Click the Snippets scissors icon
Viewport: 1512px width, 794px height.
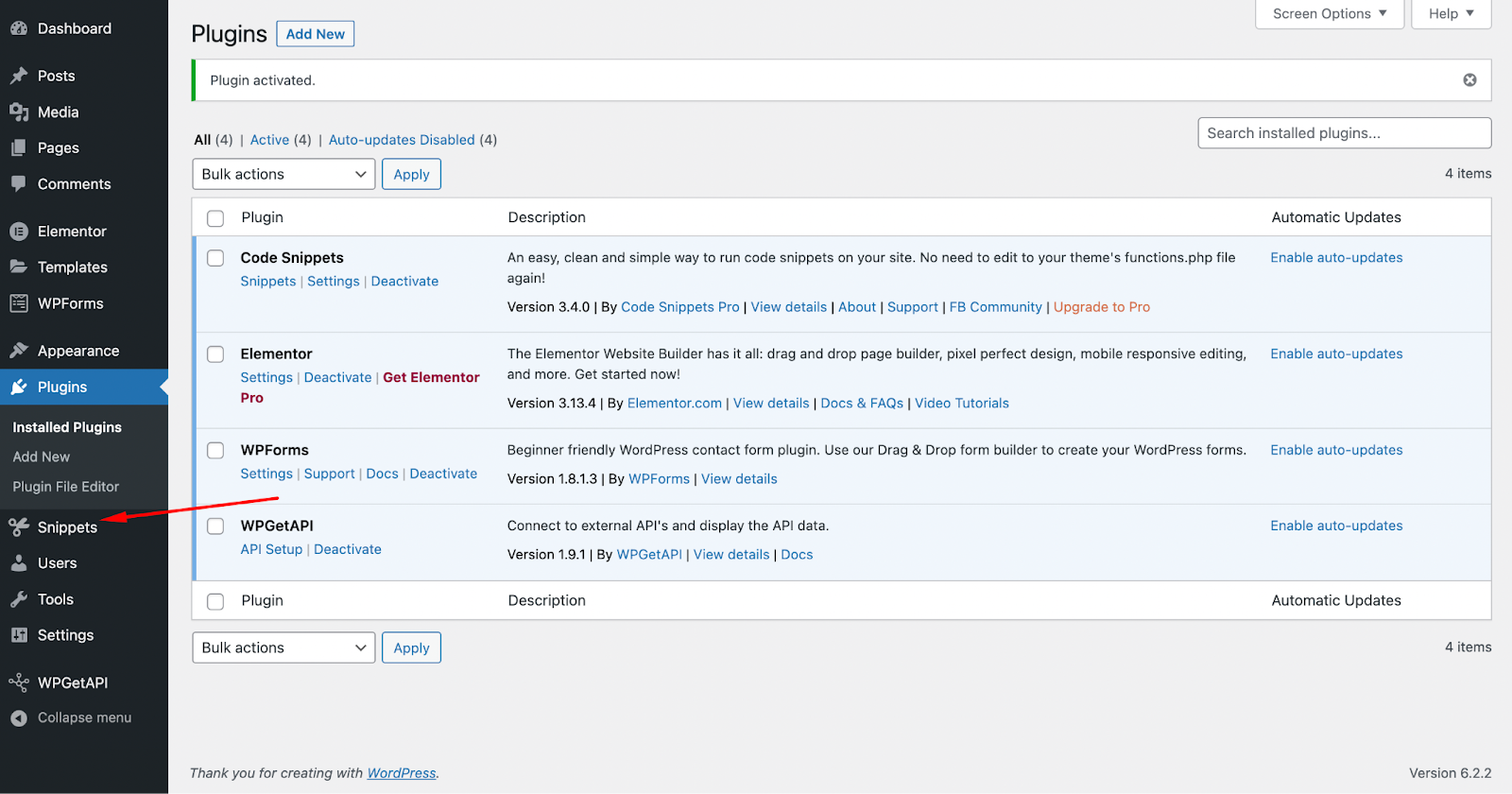[19, 526]
